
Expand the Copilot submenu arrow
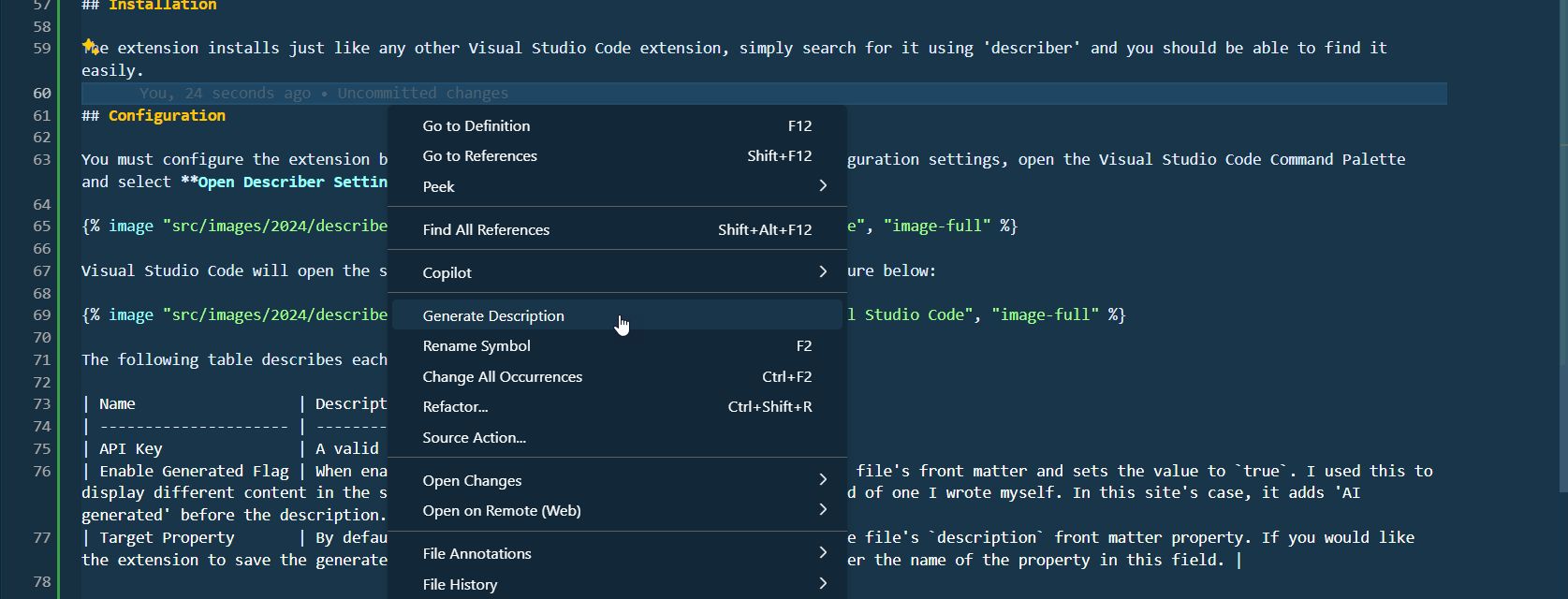click(823, 272)
